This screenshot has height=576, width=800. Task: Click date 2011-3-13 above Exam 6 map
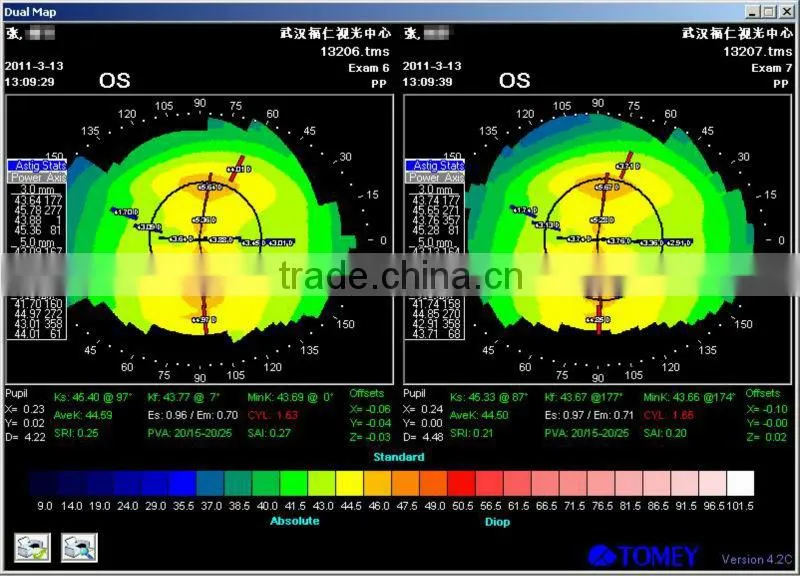coord(34,66)
